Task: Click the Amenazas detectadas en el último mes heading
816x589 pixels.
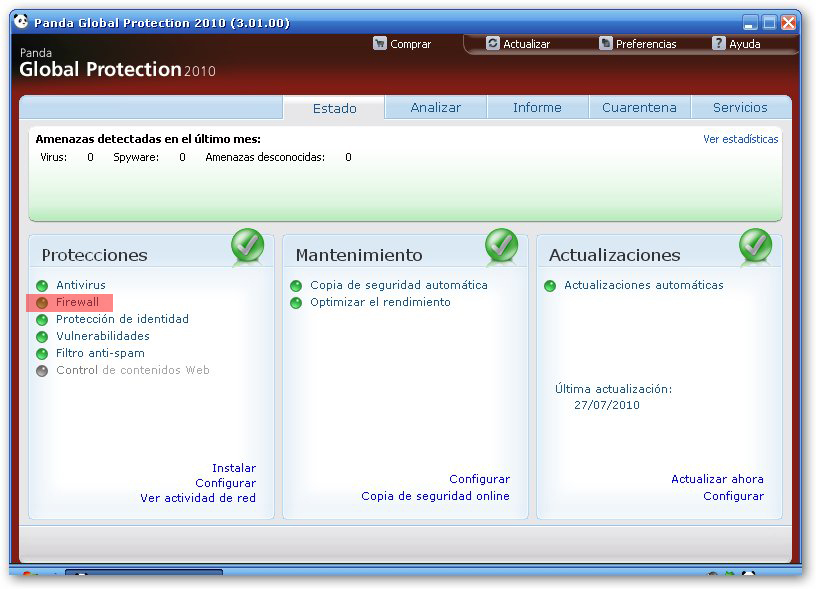Action: [148, 139]
